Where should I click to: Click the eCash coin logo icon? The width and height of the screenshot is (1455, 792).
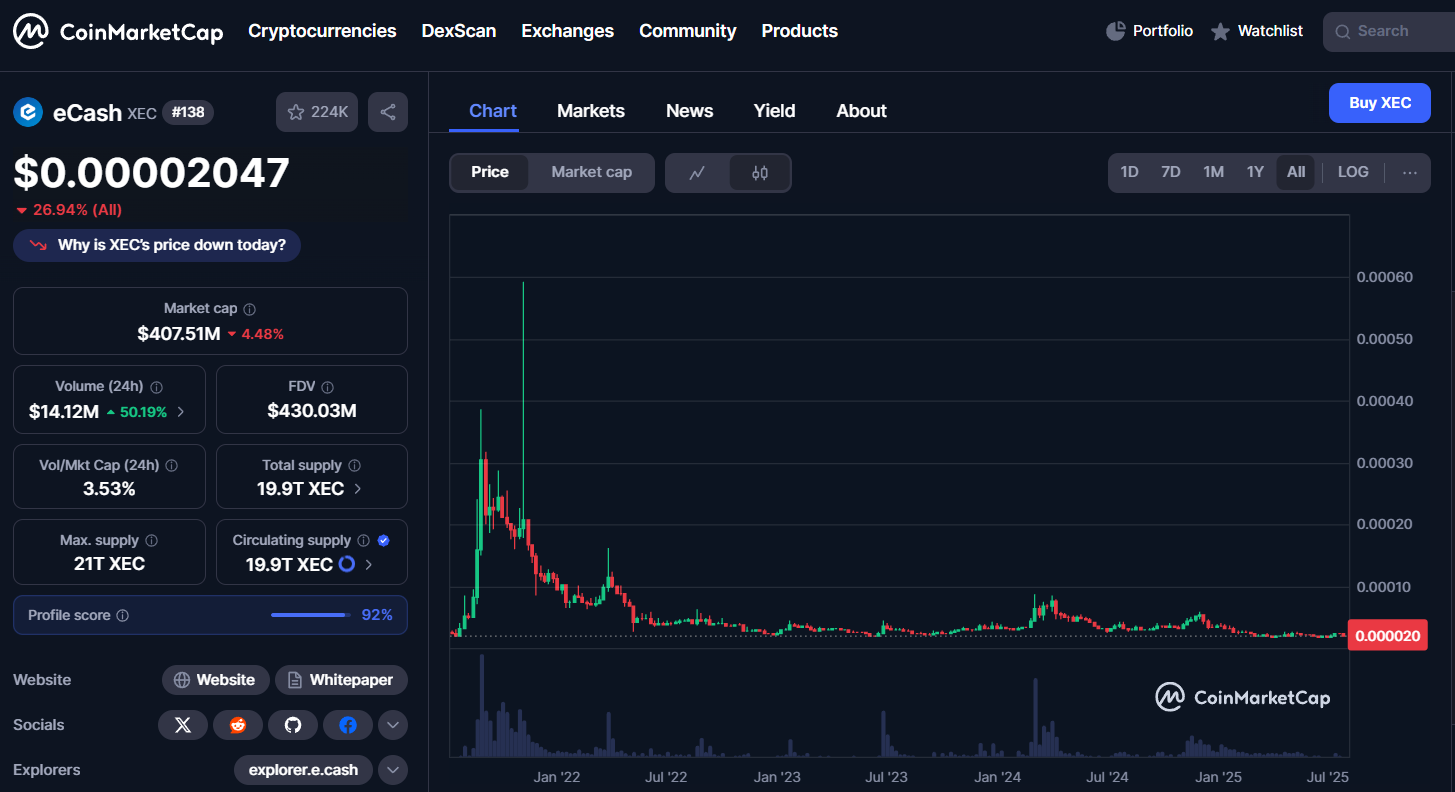28,112
